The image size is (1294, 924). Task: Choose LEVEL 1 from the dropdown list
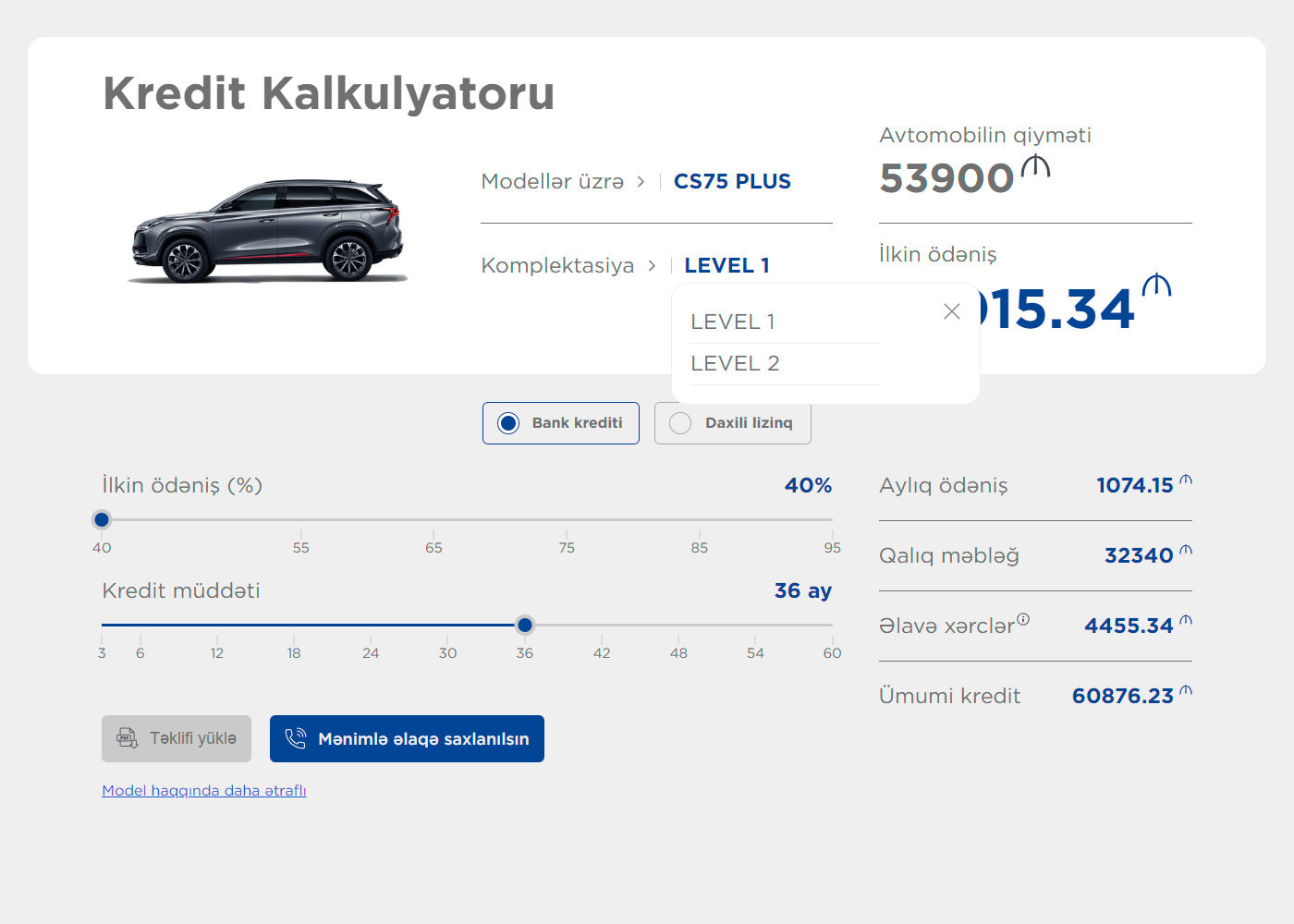733,322
